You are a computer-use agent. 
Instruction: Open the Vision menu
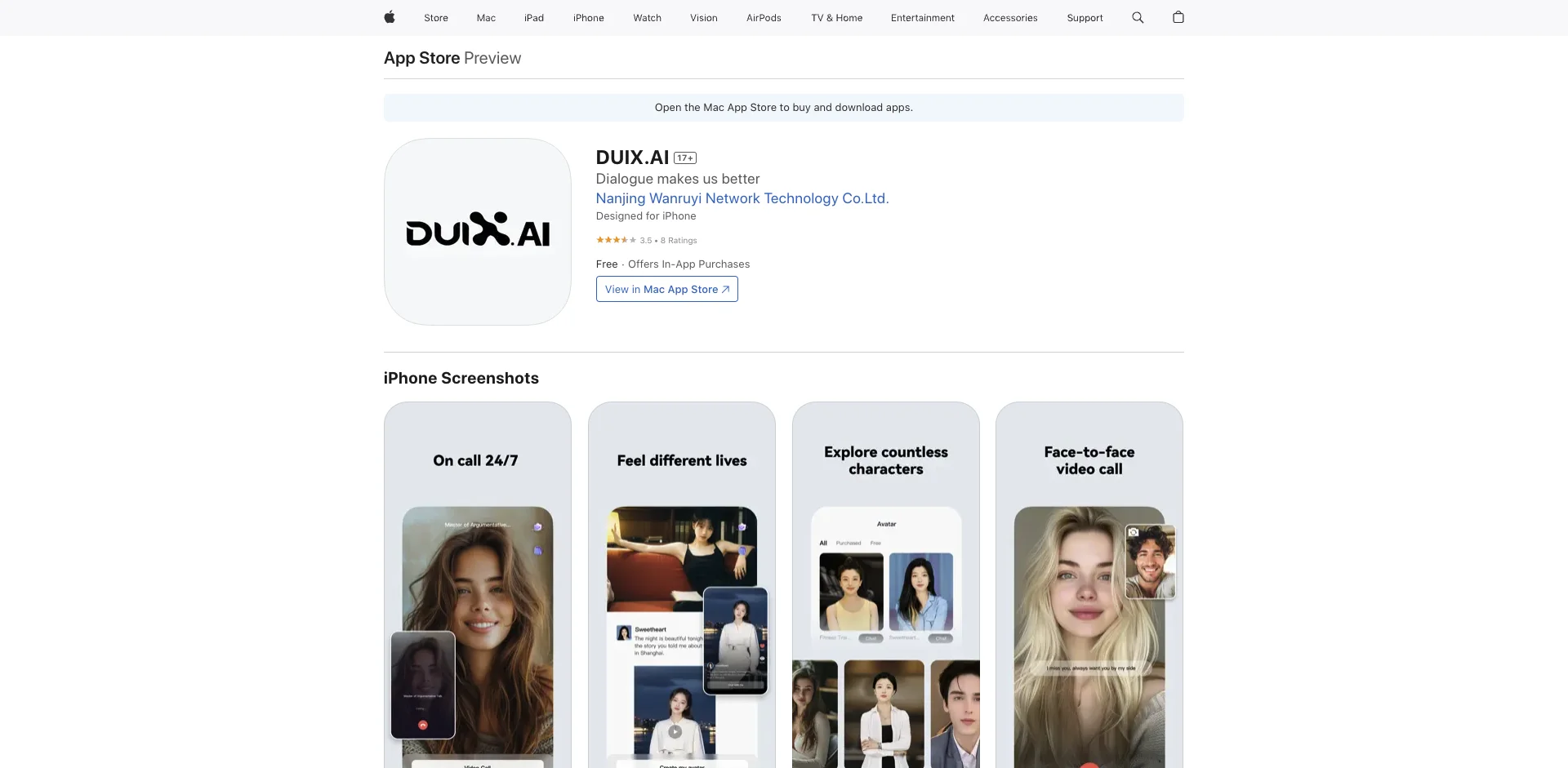704,18
